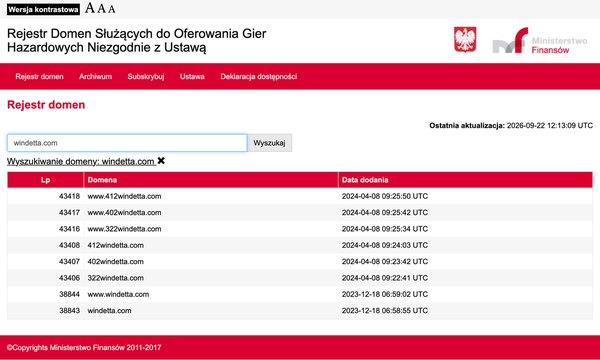The image size is (600, 360).
Task: Open Deklaracja dostępności menu item
Action: click(x=259, y=77)
